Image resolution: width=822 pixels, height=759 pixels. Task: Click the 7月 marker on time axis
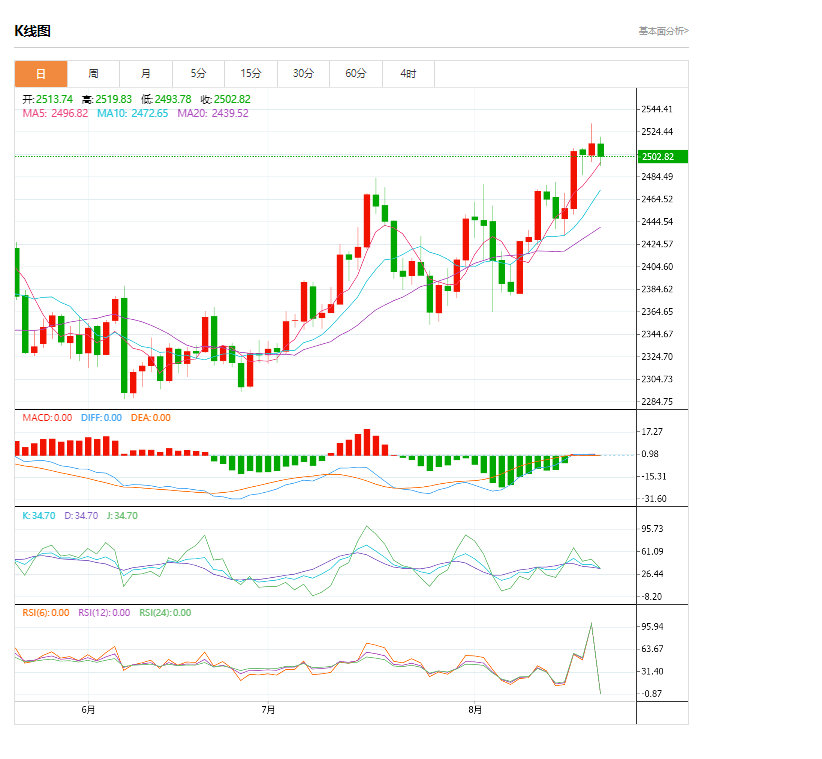[x=268, y=710]
